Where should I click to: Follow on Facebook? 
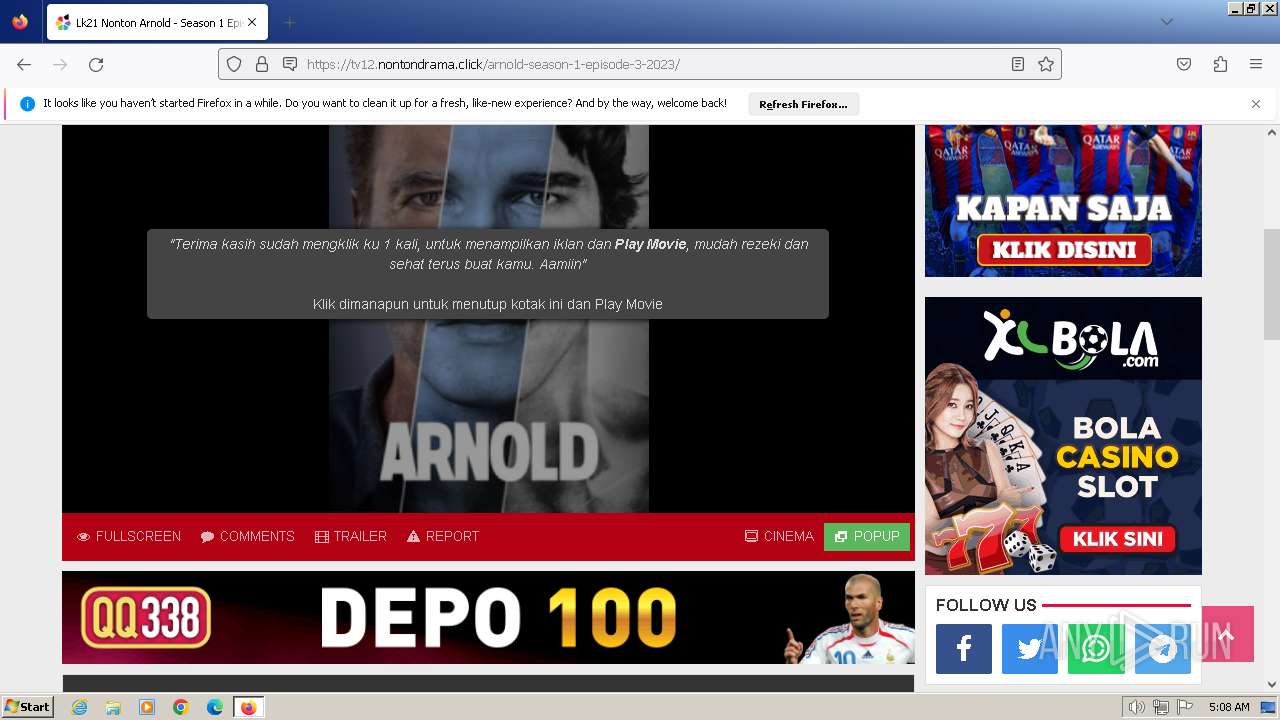click(964, 649)
